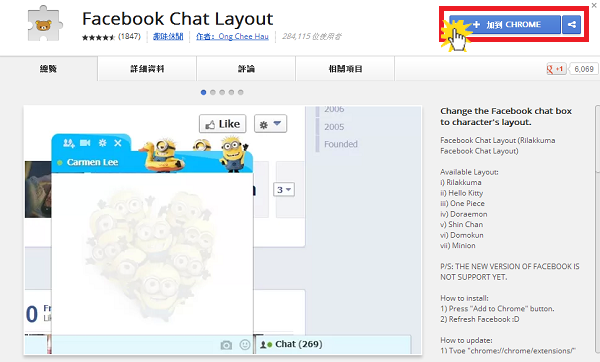Select the second screenshot pagination dot
Viewport: 600px width, 362px height.
(x=213, y=92)
